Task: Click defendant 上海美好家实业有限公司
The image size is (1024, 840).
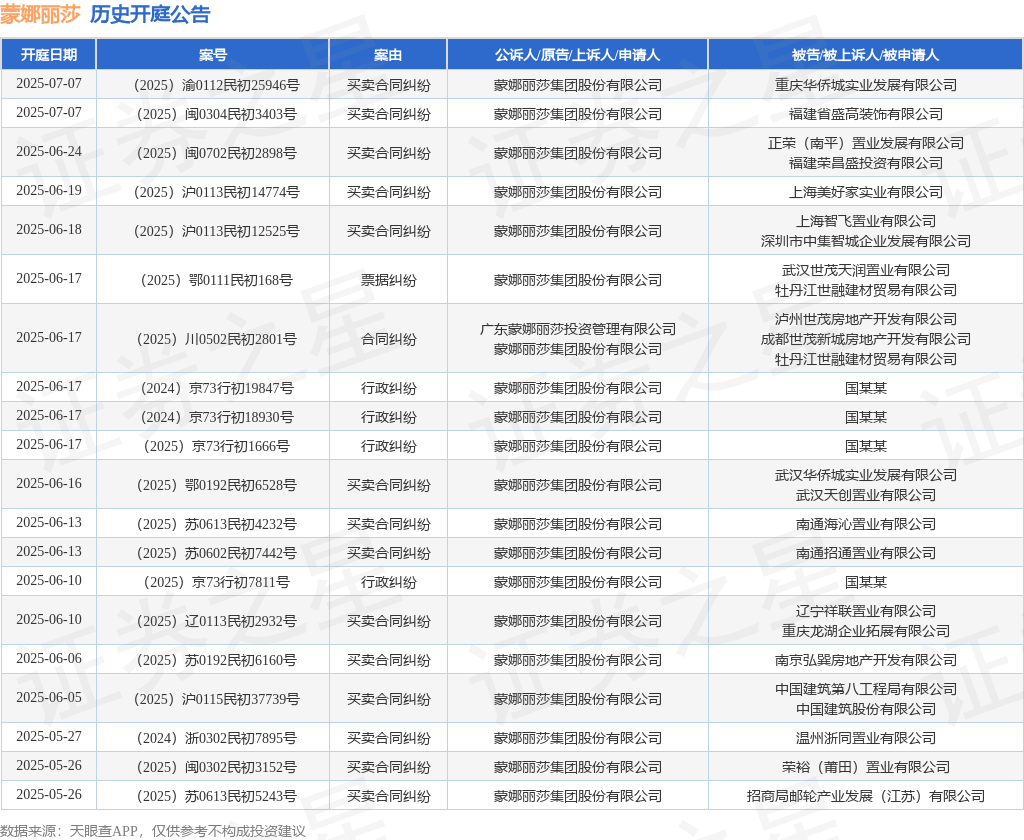Action: pos(865,192)
